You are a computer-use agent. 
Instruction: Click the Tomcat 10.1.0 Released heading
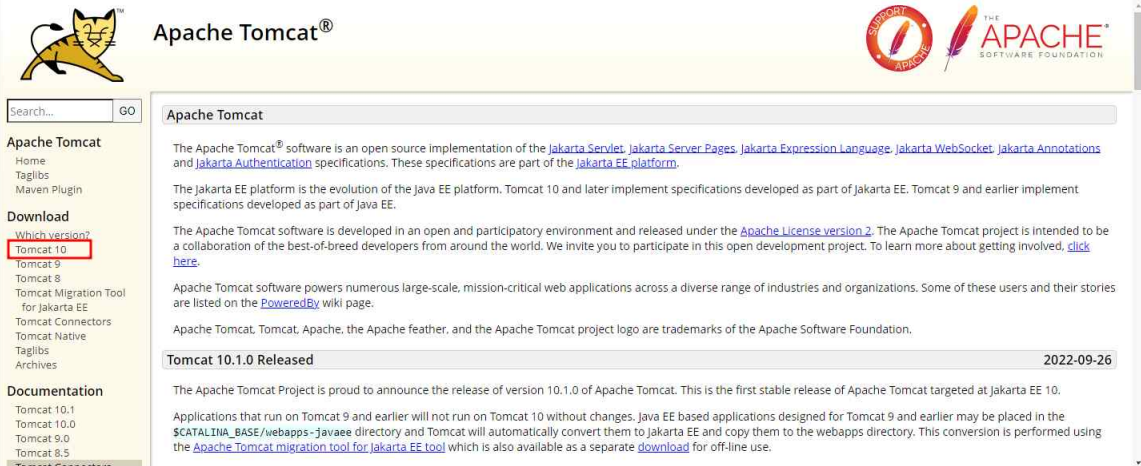coord(240,360)
